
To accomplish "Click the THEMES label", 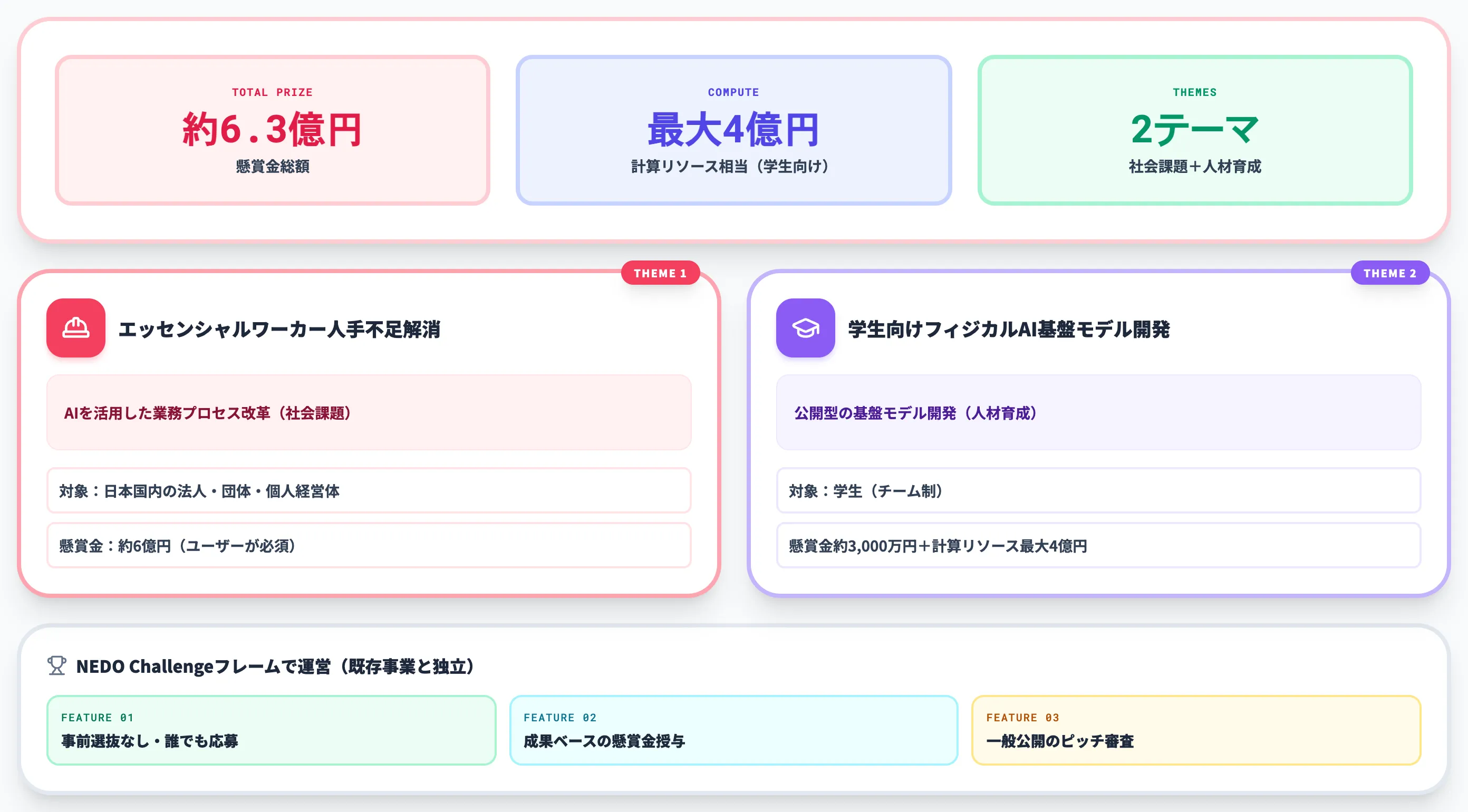I will [x=1194, y=92].
